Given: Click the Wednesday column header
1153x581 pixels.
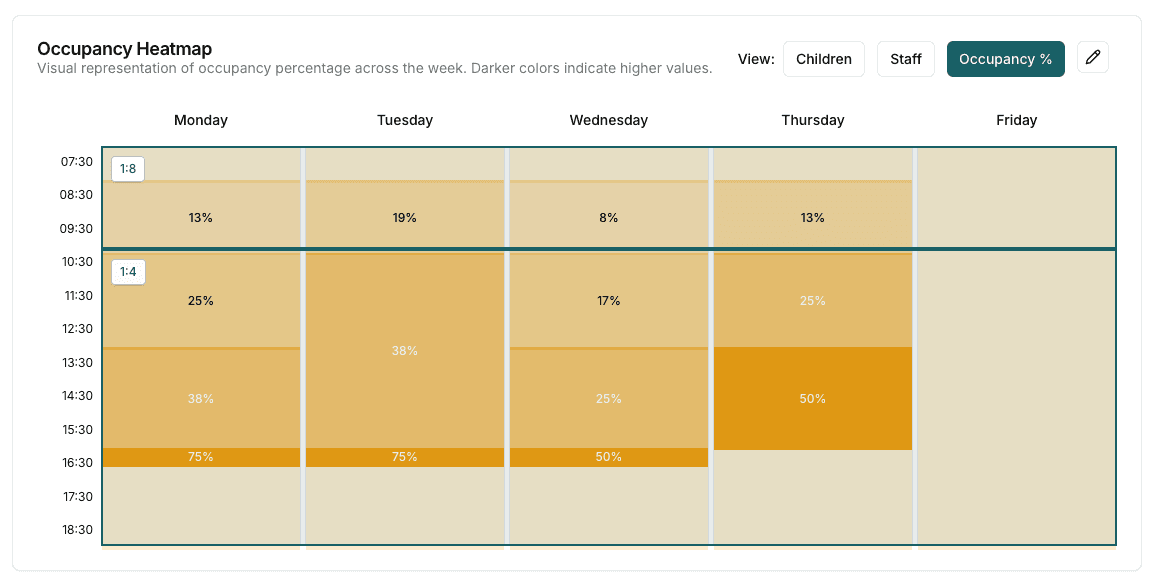Looking at the screenshot, I should click(x=608, y=120).
